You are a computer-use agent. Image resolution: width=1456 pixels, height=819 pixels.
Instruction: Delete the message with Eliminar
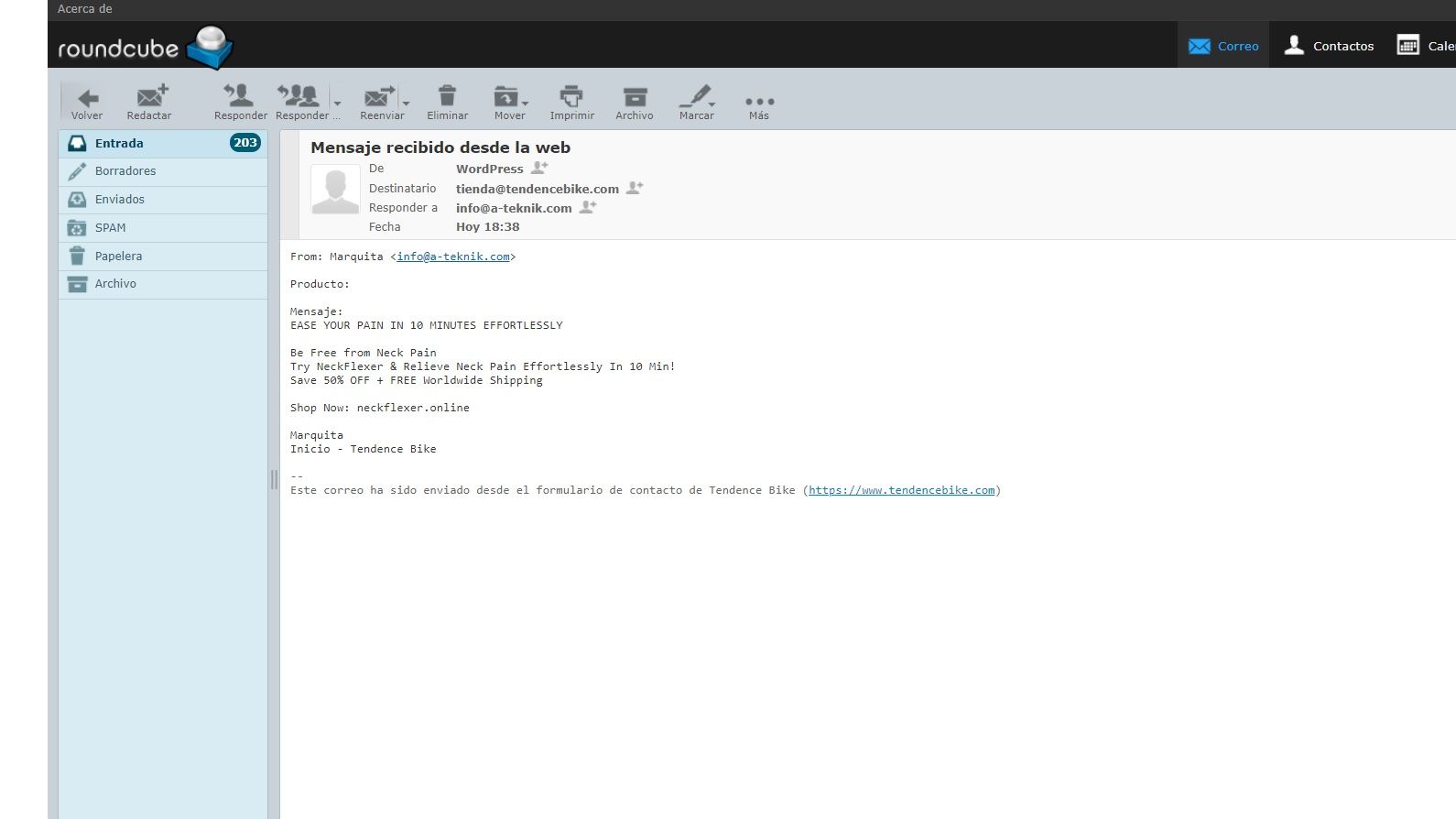[x=447, y=102]
